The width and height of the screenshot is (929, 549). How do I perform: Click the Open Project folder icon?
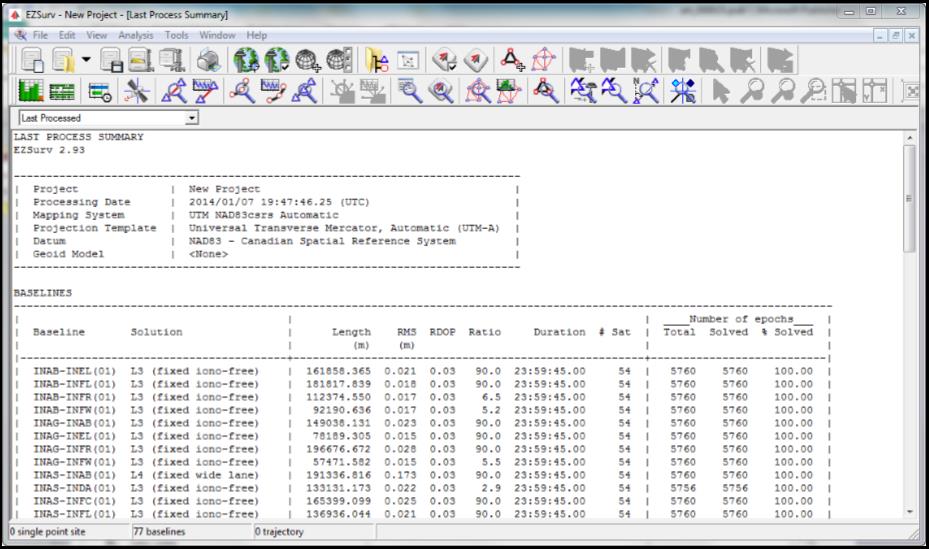pos(63,60)
